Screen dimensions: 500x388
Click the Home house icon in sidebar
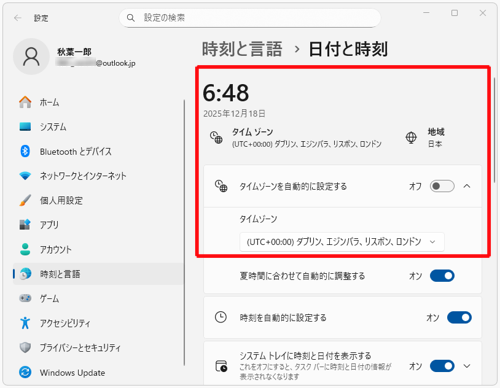[x=25, y=102]
